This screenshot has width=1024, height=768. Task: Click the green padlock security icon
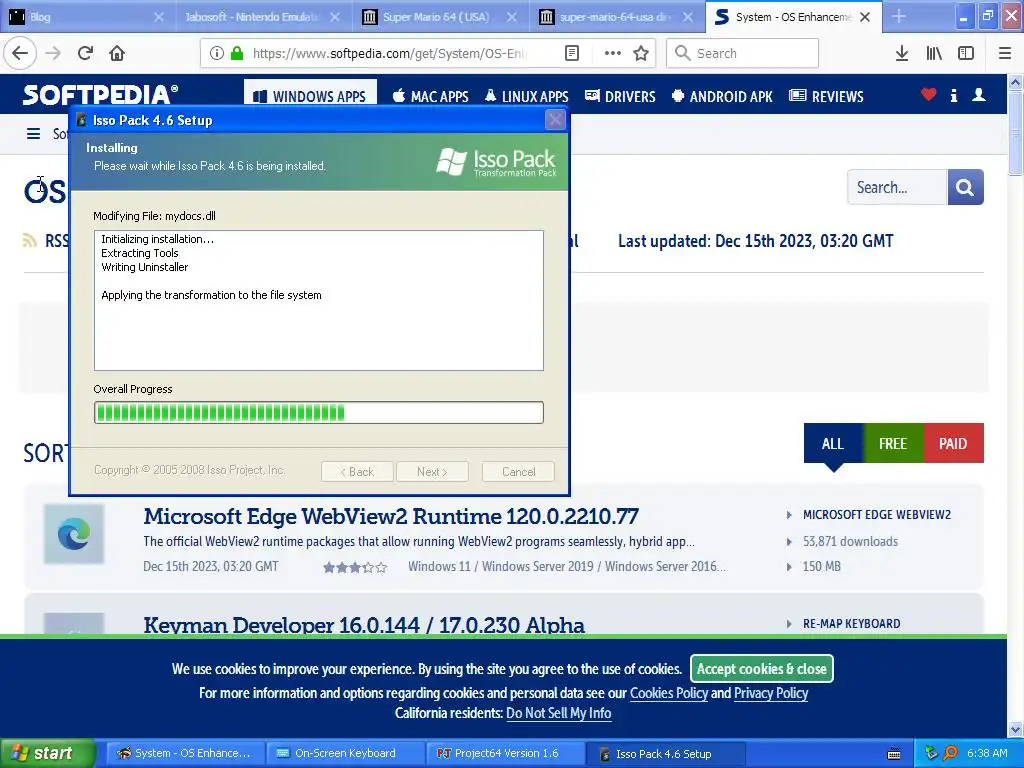237,53
